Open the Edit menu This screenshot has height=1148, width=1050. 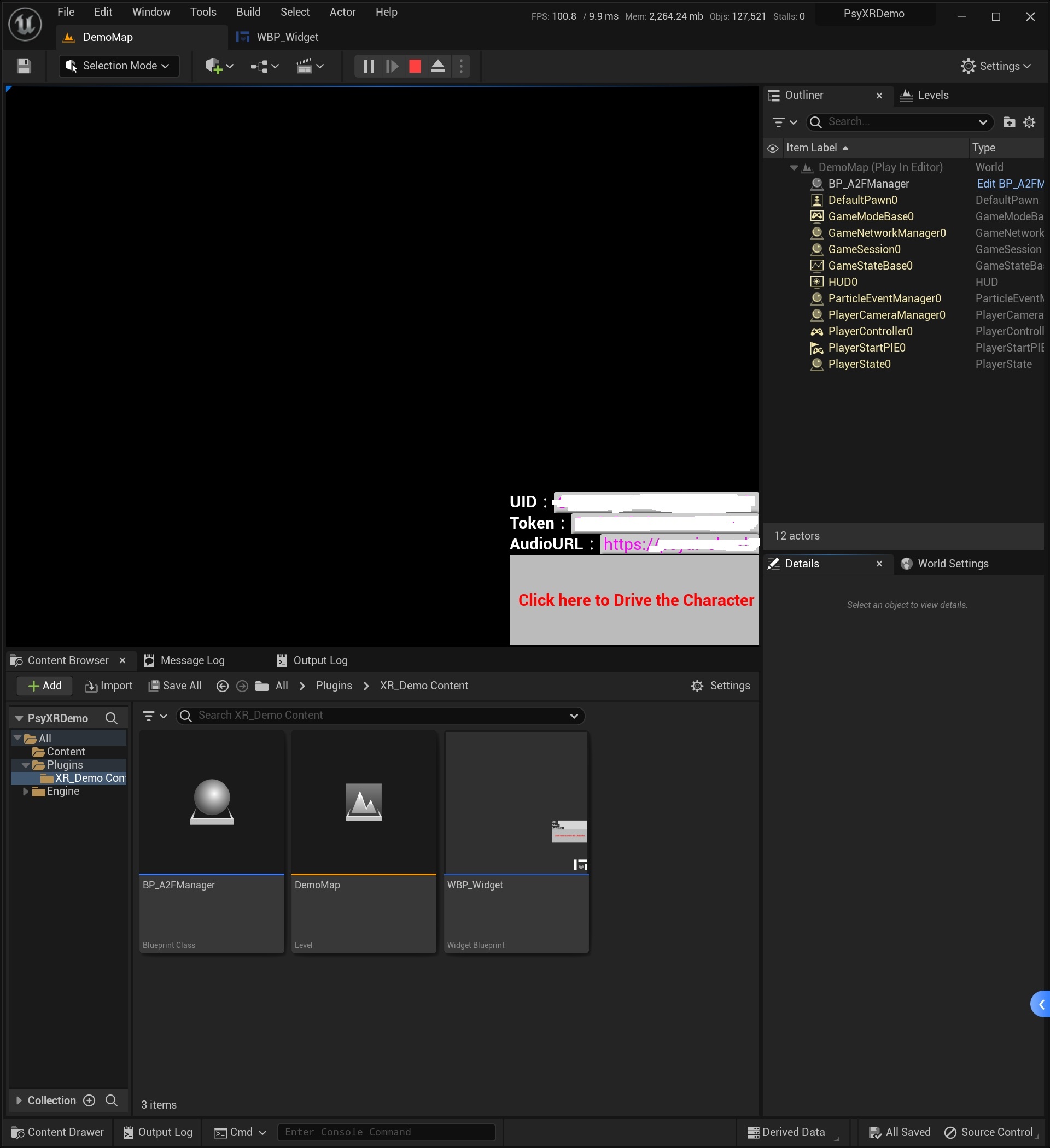pyautogui.click(x=103, y=12)
